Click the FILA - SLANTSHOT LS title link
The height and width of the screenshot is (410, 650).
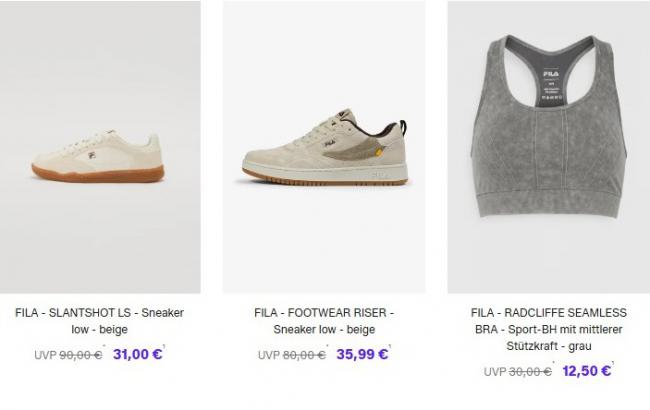click(x=99, y=321)
